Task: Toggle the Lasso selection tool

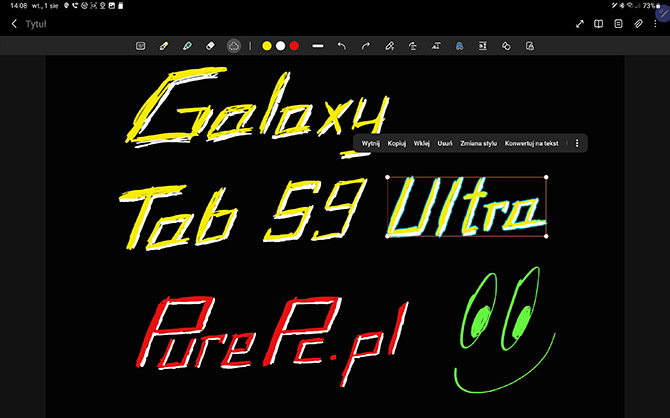Action: point(234,46)
